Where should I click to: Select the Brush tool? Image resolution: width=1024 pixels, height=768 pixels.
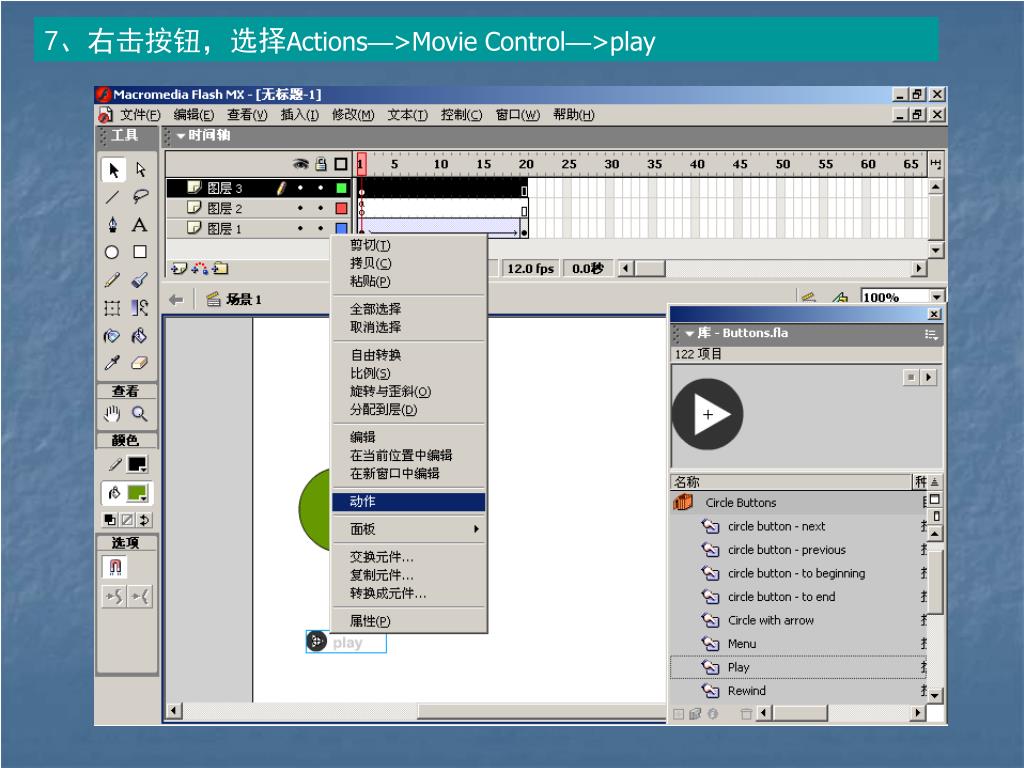(x=140, y=280)
